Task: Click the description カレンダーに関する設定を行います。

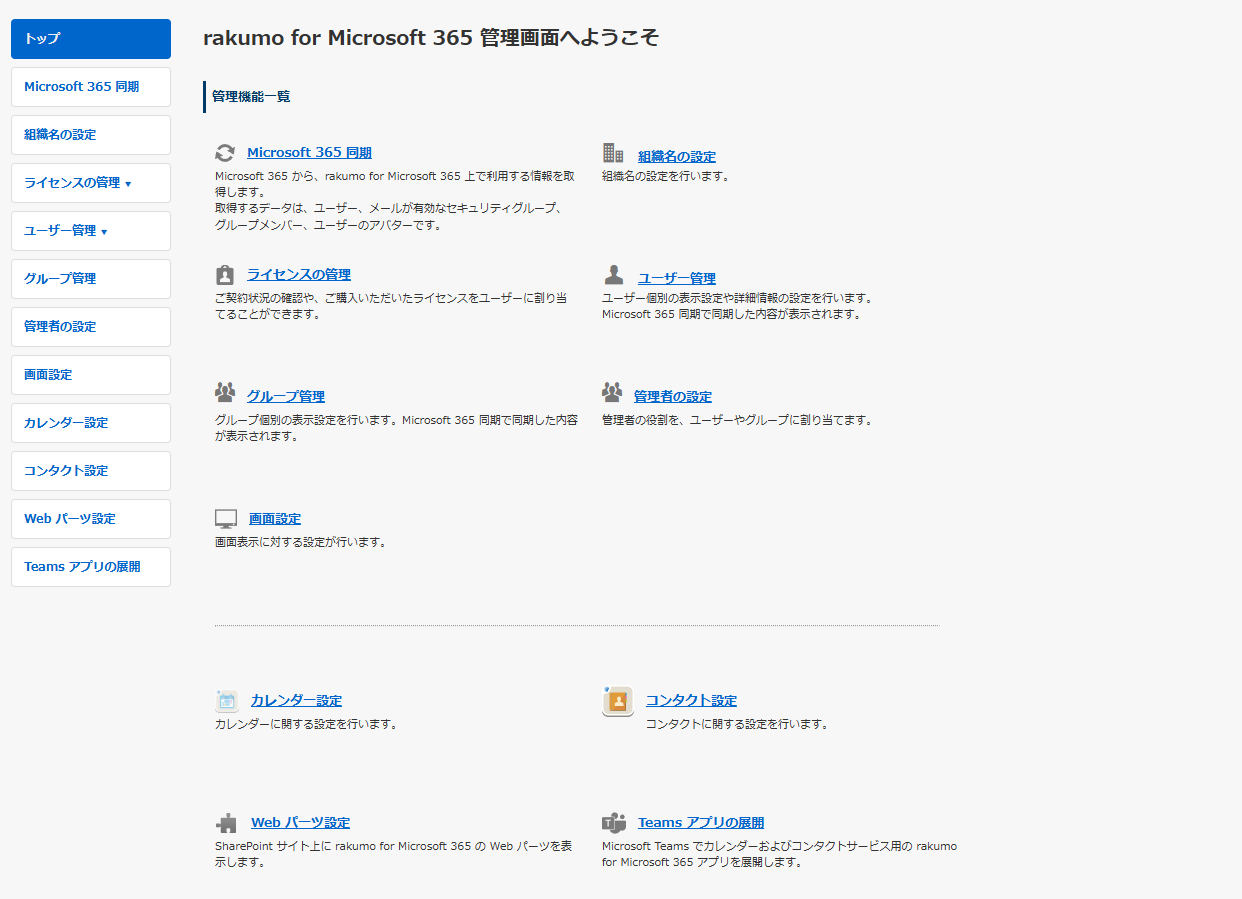Action: click(306, 724)
